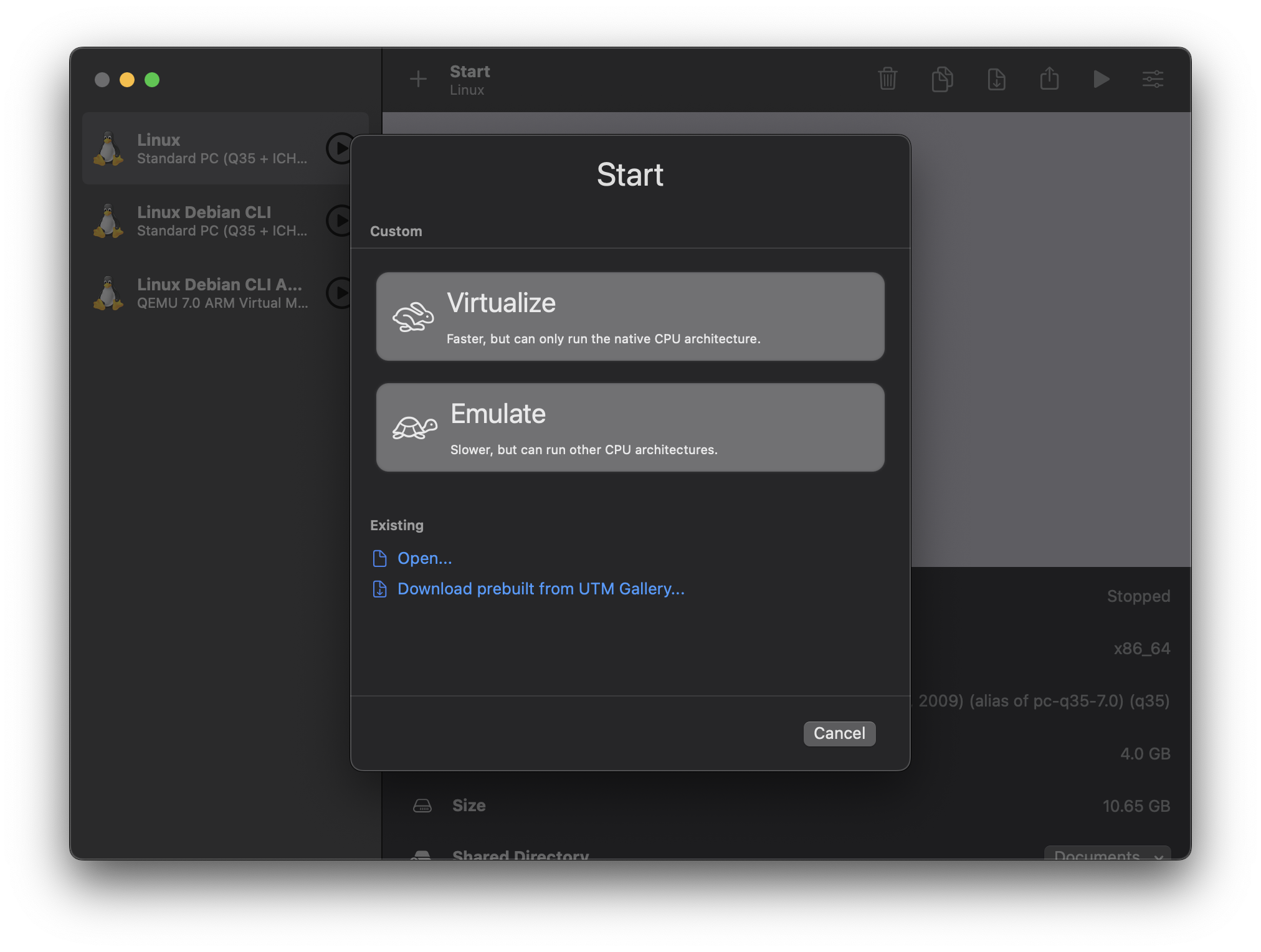Click the download icon beside UTM Gallery
This screenshot has width=1261, height=952.
point(379,589)
